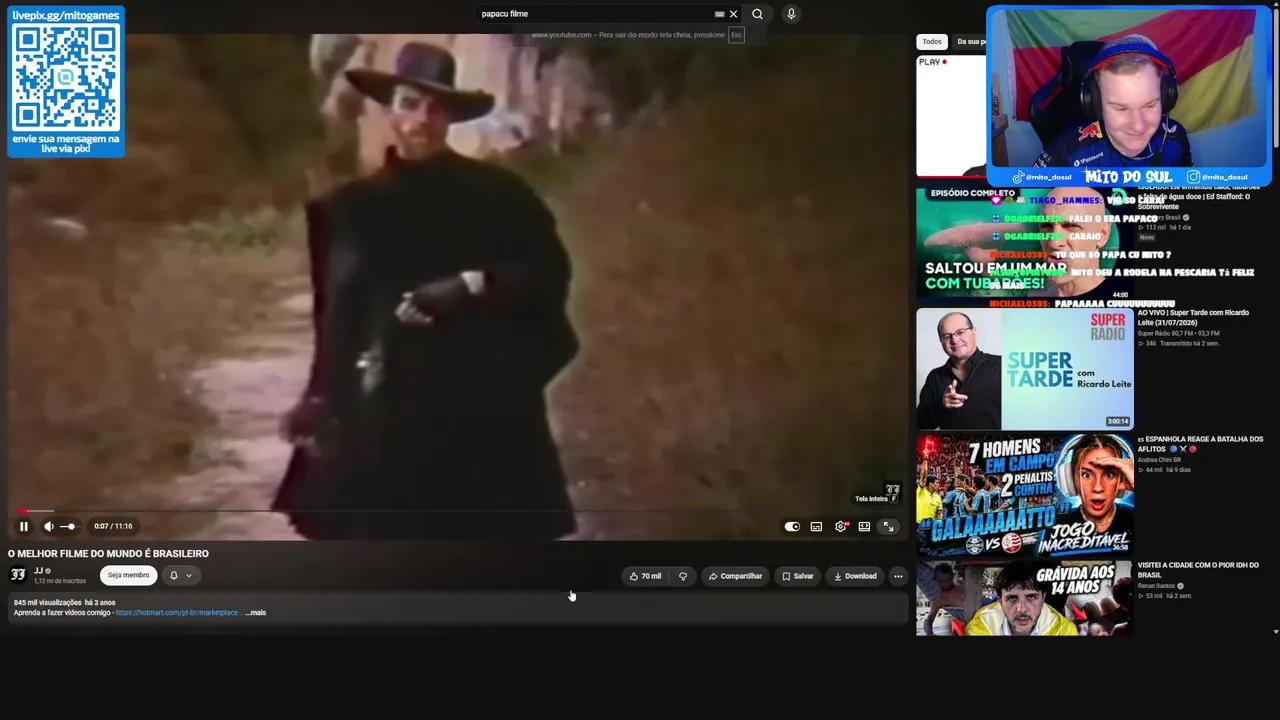Switch to theater mode with the player icon

(864, 526)
